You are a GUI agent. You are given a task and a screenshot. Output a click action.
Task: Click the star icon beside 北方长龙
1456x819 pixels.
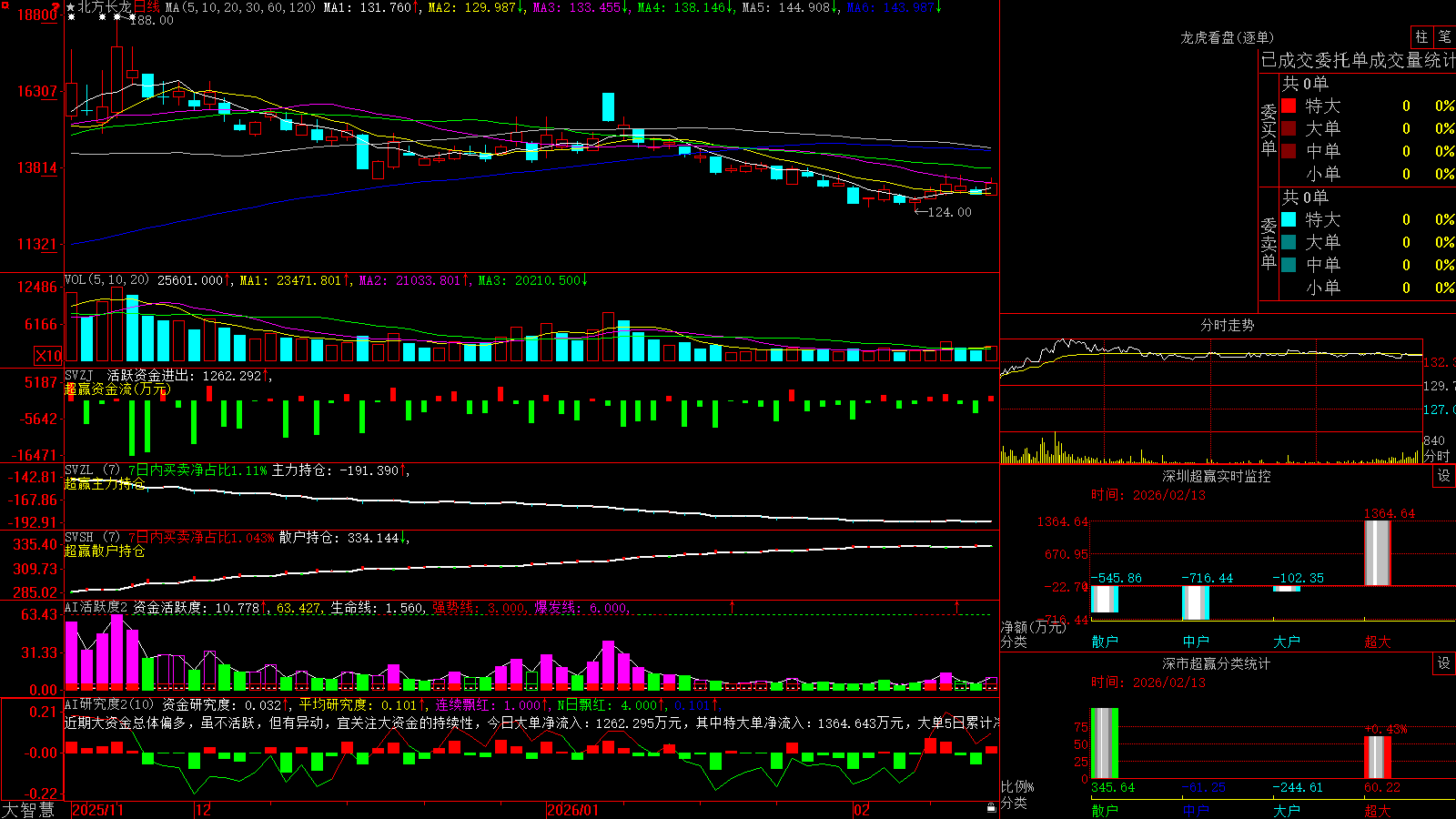70,7
